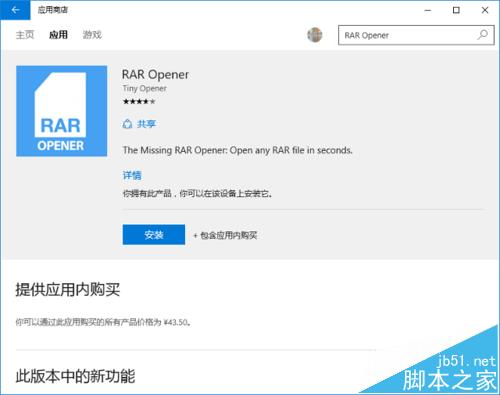500x395 pixels.
Task: Click the 提供应用内购买 heading
Action: (68, 289)
